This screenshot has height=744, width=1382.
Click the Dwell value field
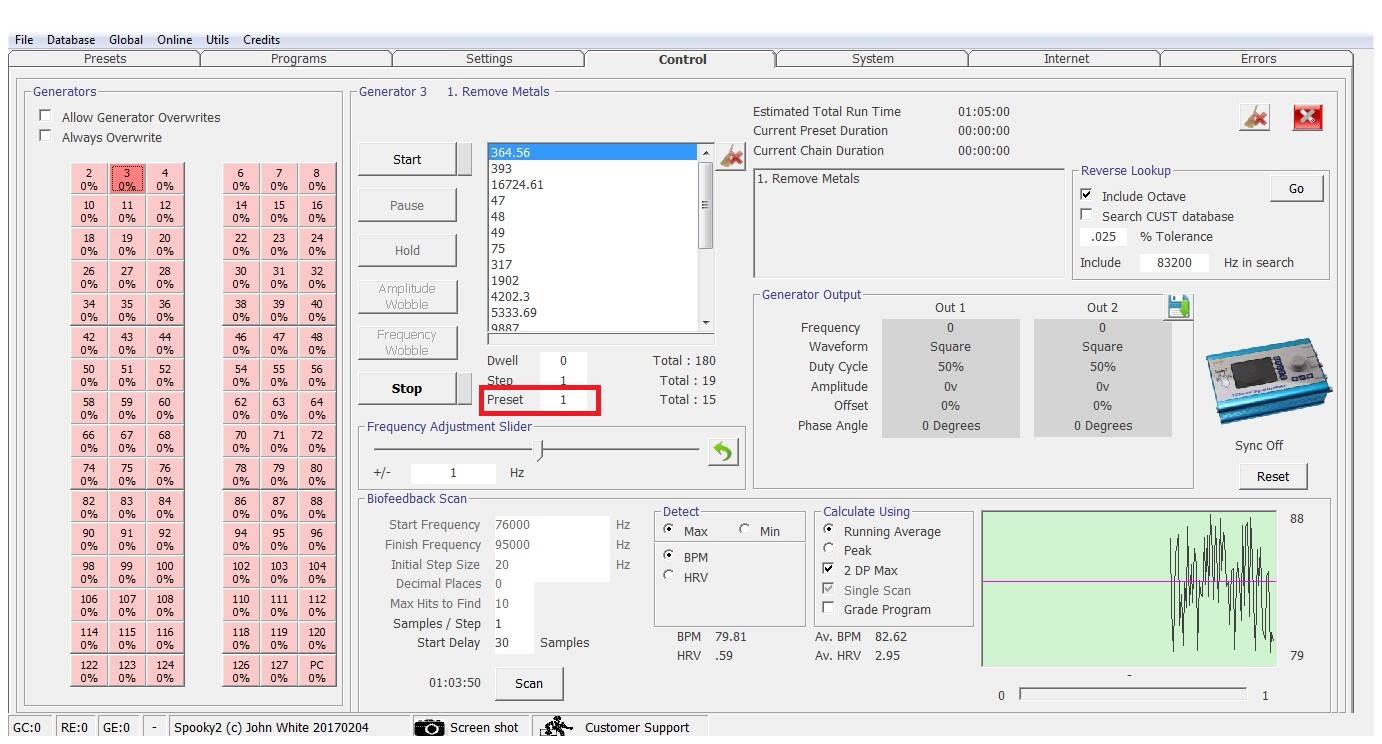[x=563, y=361]
